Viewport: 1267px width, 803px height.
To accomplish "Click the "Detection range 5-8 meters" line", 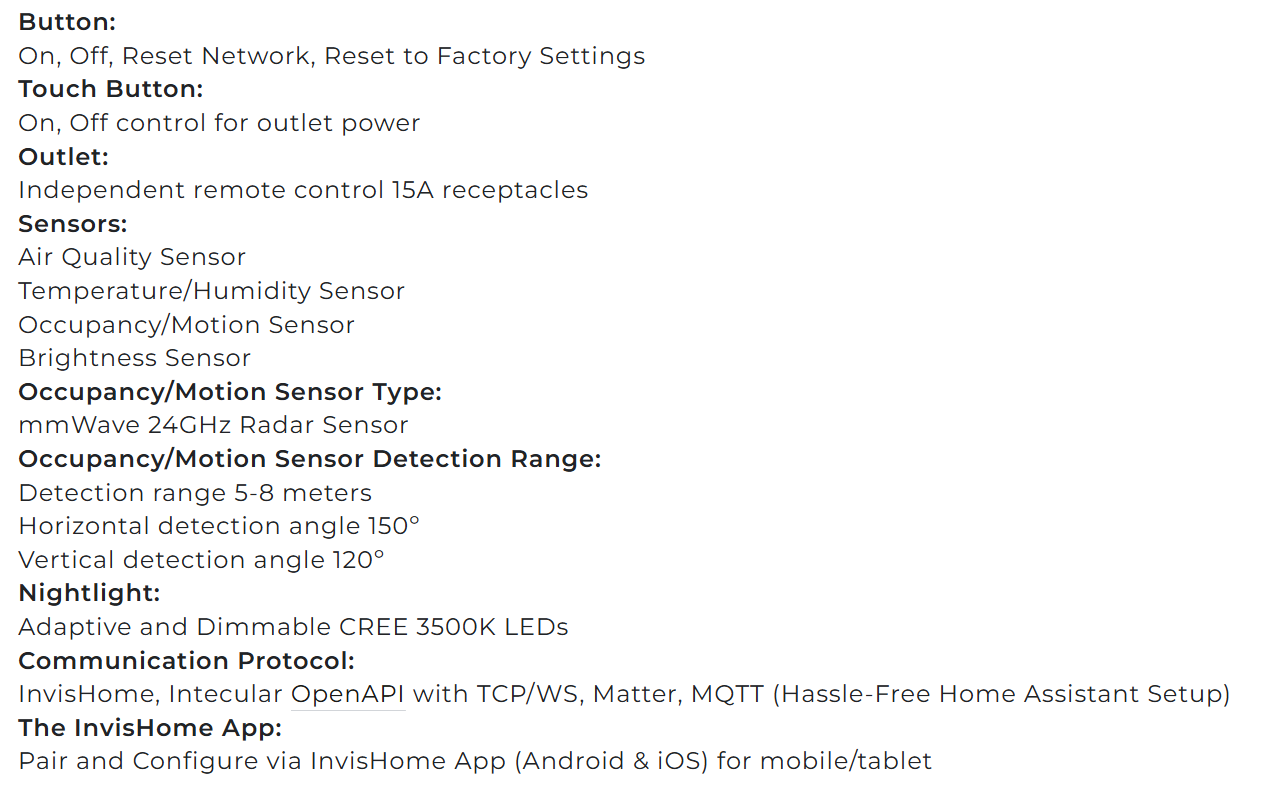I will click(x=195, y=493).
